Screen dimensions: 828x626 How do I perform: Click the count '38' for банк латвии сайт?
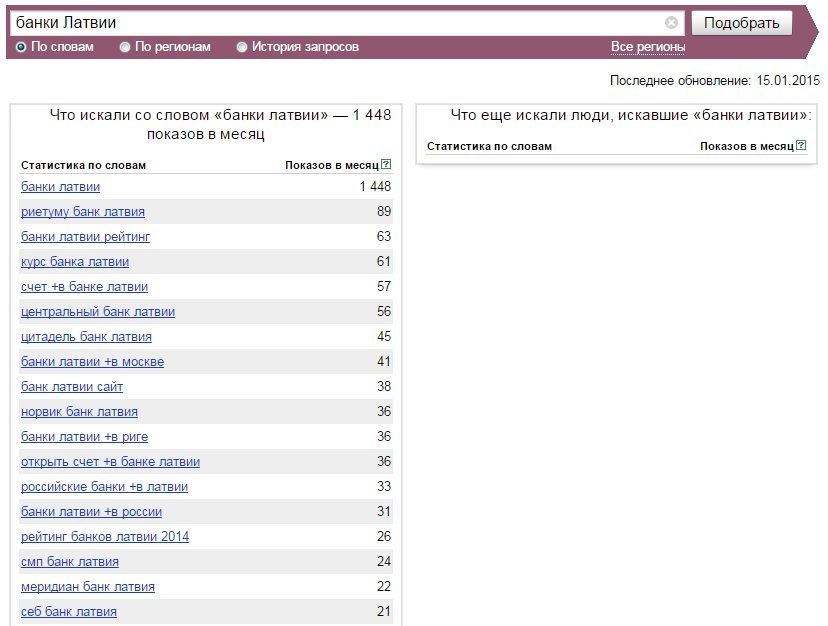tap(384, 387)
